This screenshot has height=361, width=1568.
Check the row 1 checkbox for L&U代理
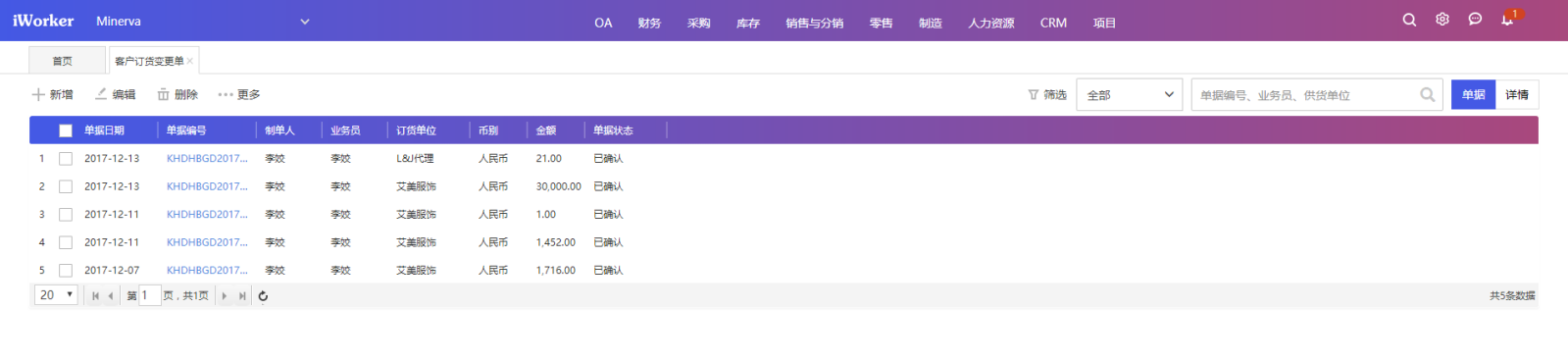(x=66, y=159)
